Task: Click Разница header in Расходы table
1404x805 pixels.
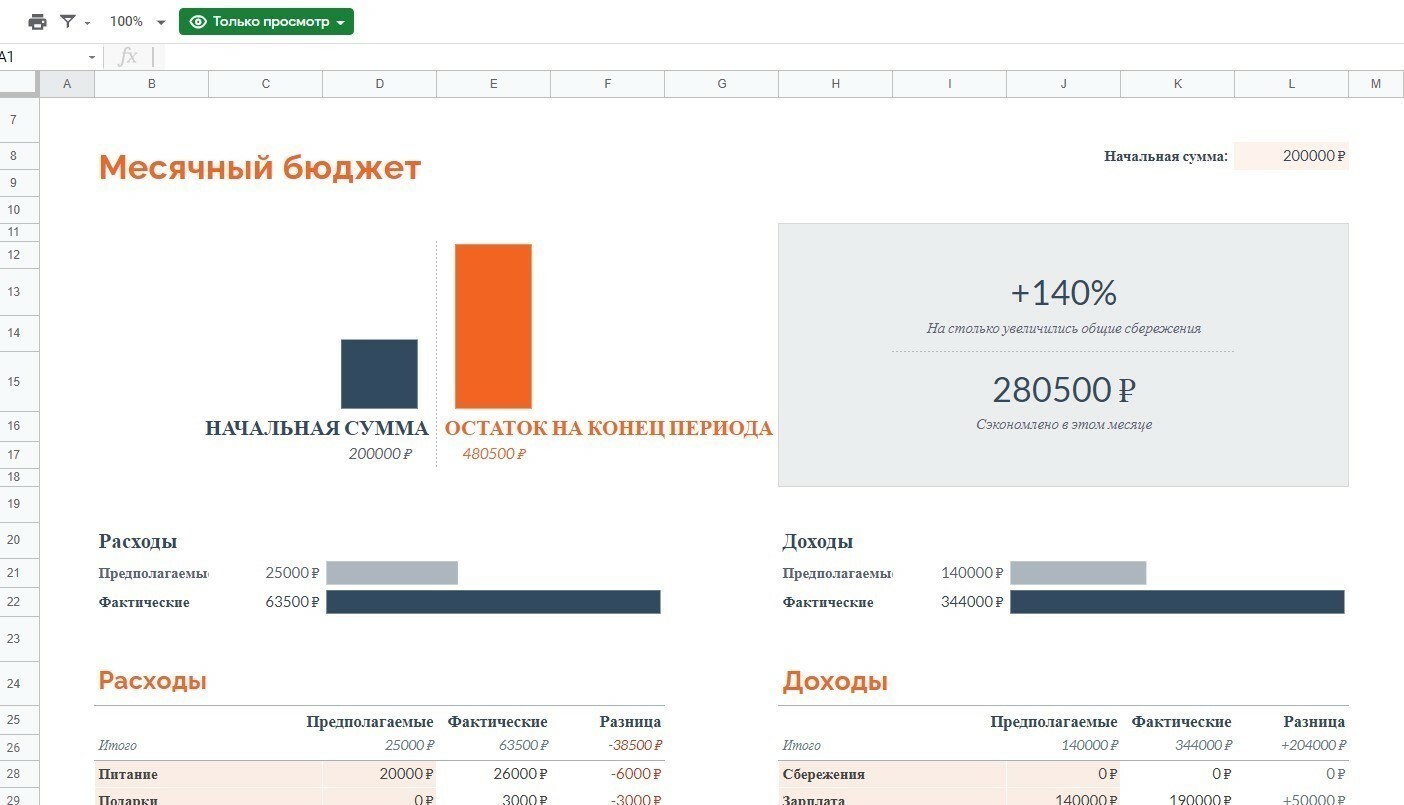Action: point(630,722)
